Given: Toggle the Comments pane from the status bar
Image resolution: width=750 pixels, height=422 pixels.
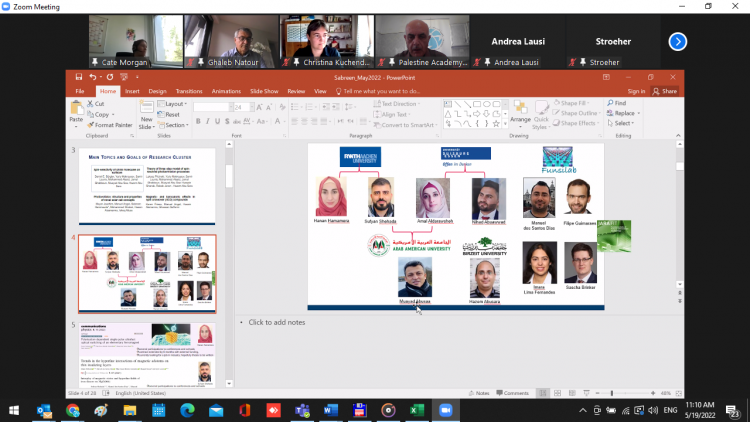Looking at the screenshot, I should [512, 393].
